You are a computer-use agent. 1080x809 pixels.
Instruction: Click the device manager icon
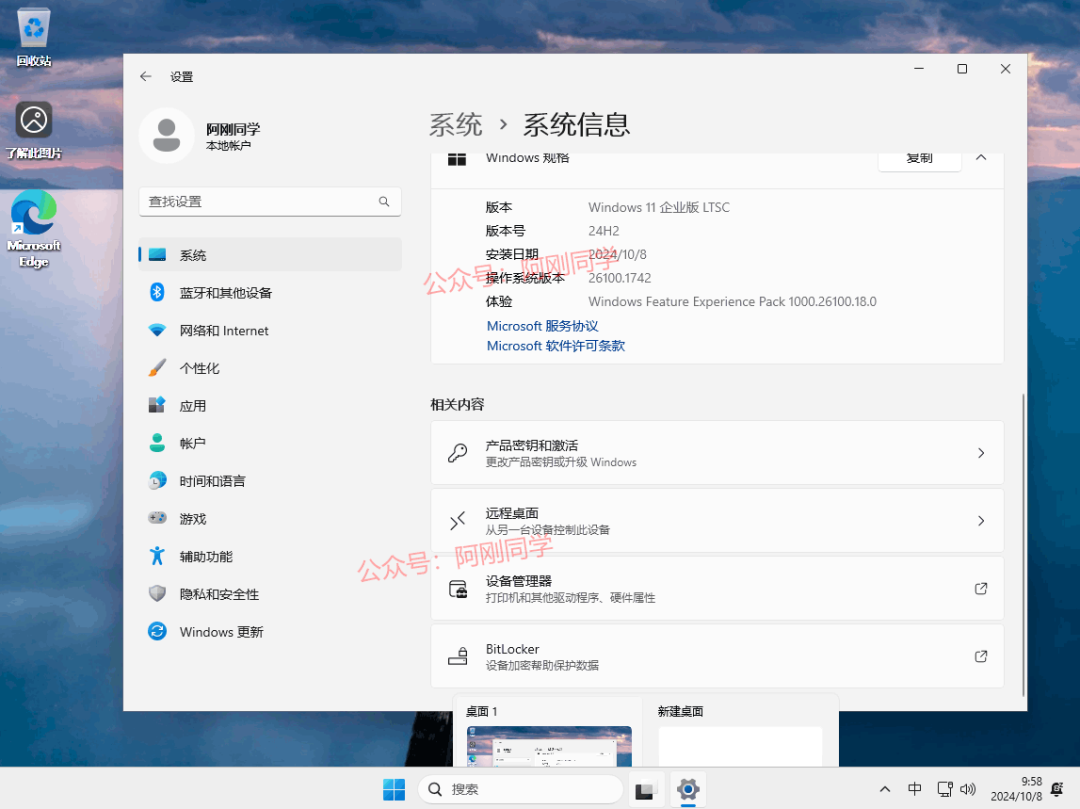click(457, 589)
